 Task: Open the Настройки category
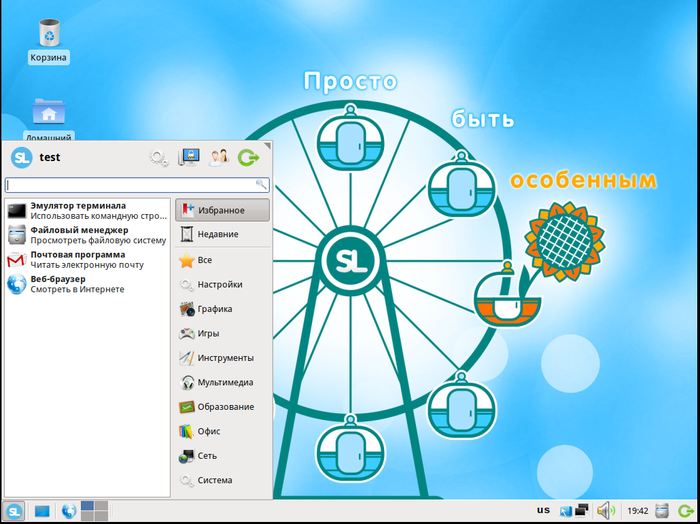tap(222, 285)
